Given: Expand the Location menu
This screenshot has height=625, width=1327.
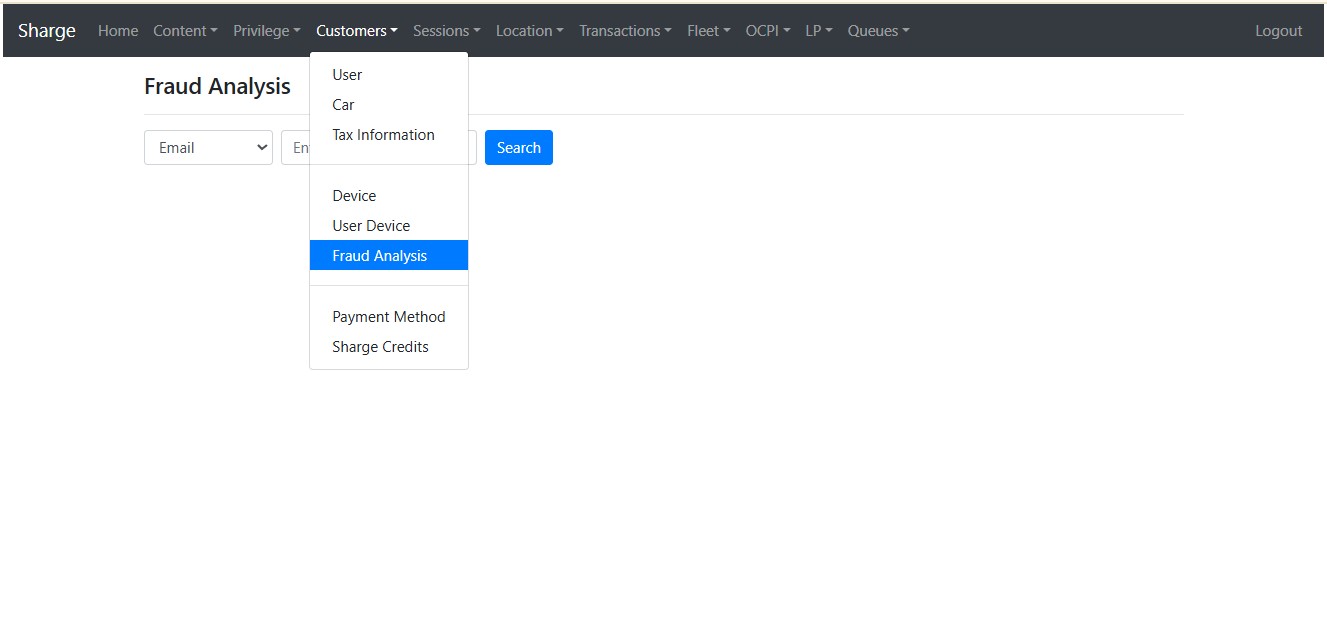Looking at the screenshot, I should [x=529, y=31].
